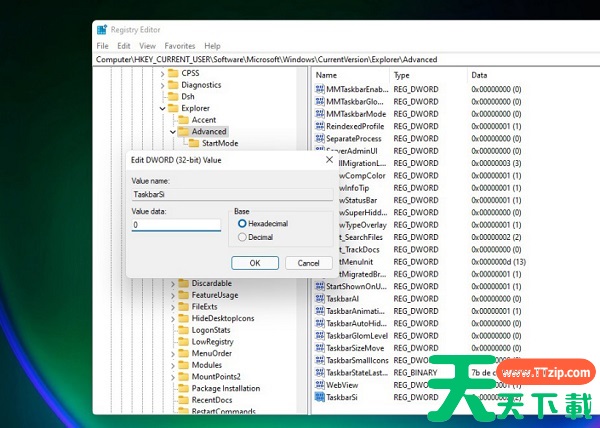Click the LowRegistry folder icon
Viewport: 600px width, 428px height.
(x=184, y=342)
